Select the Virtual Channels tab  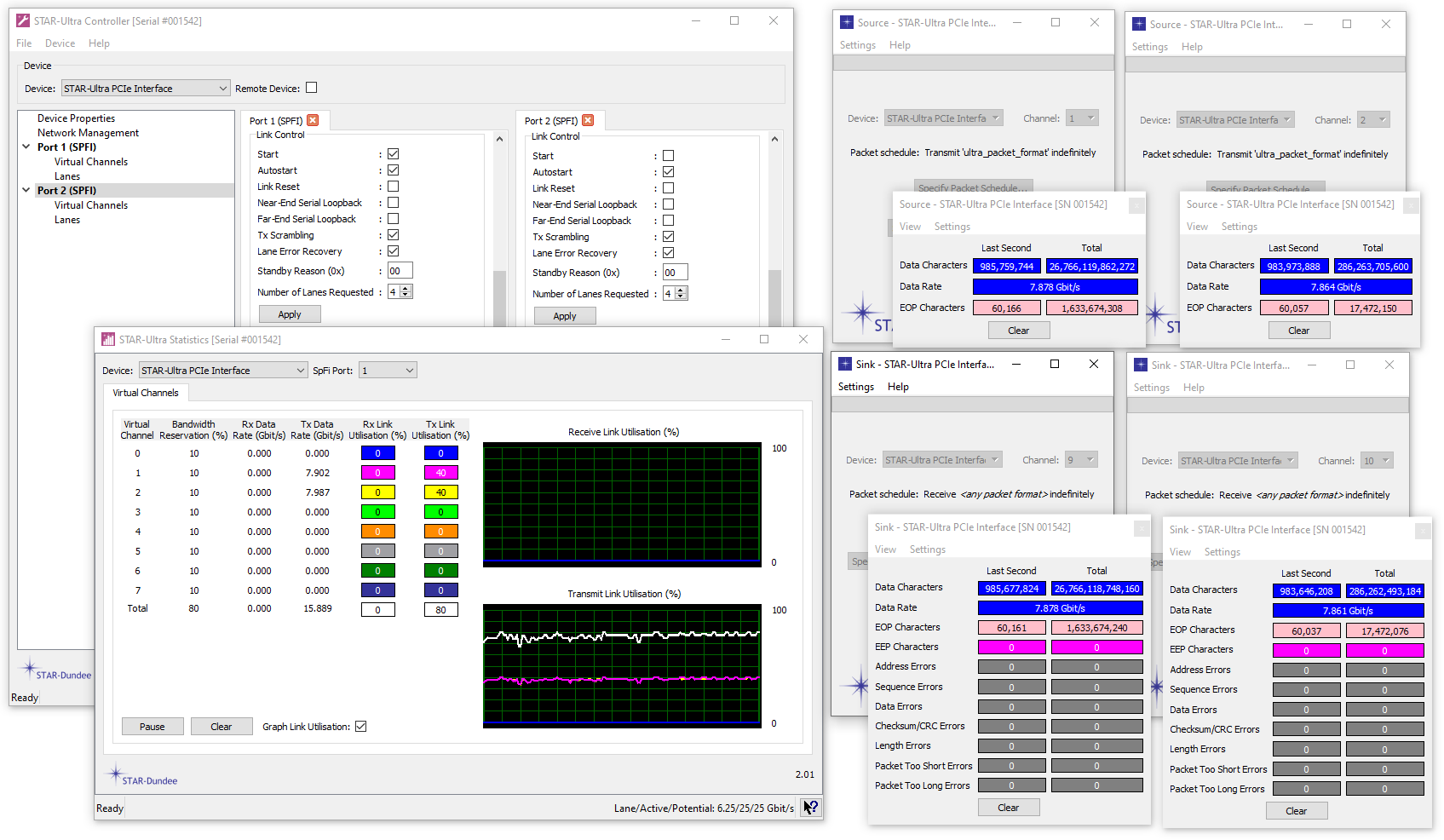point(146,393)
